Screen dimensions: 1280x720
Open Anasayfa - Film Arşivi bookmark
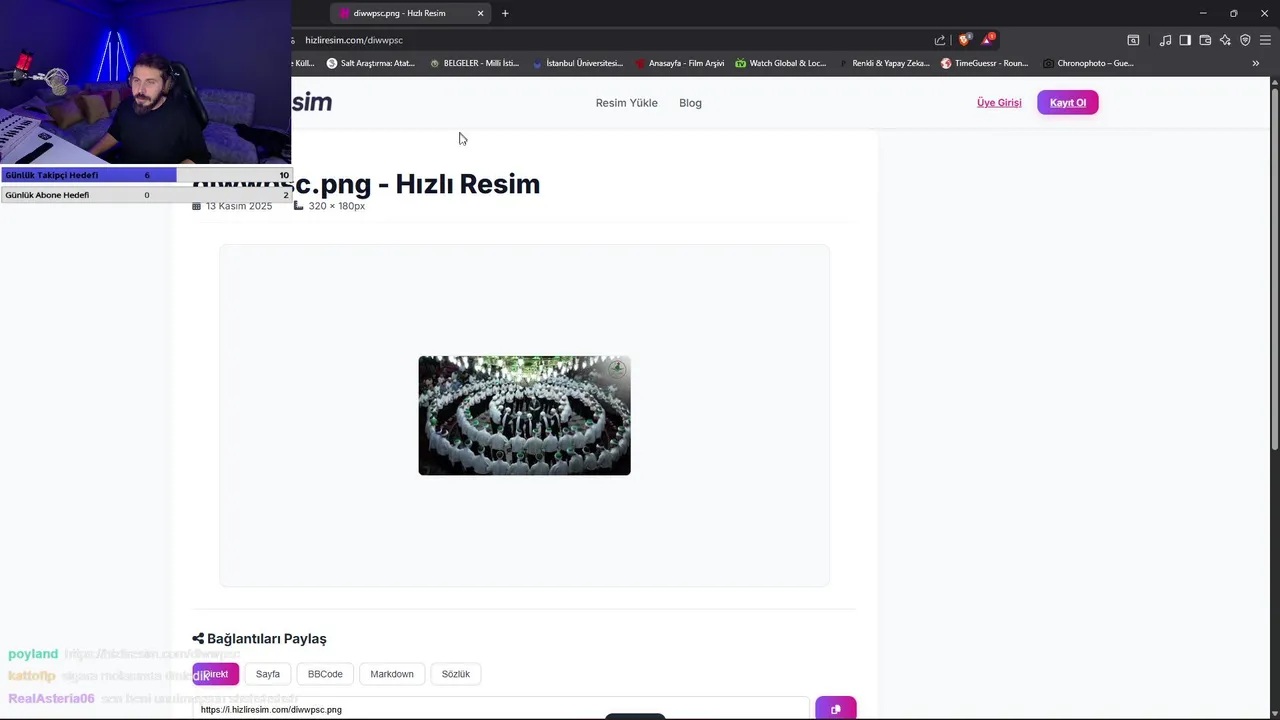pos(680,63)
